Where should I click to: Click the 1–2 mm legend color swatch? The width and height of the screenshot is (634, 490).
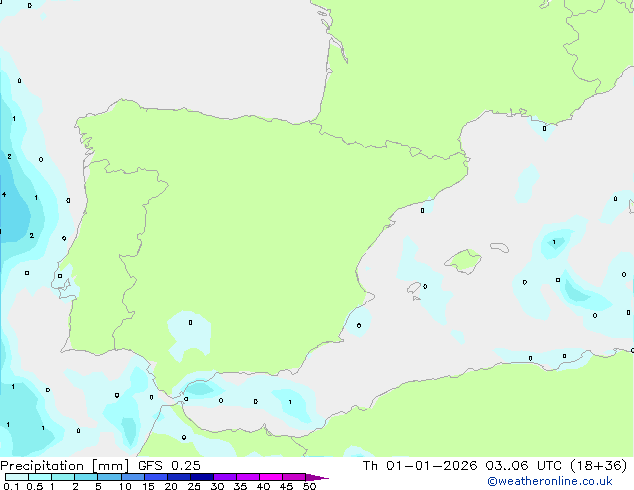click(63, 477)
